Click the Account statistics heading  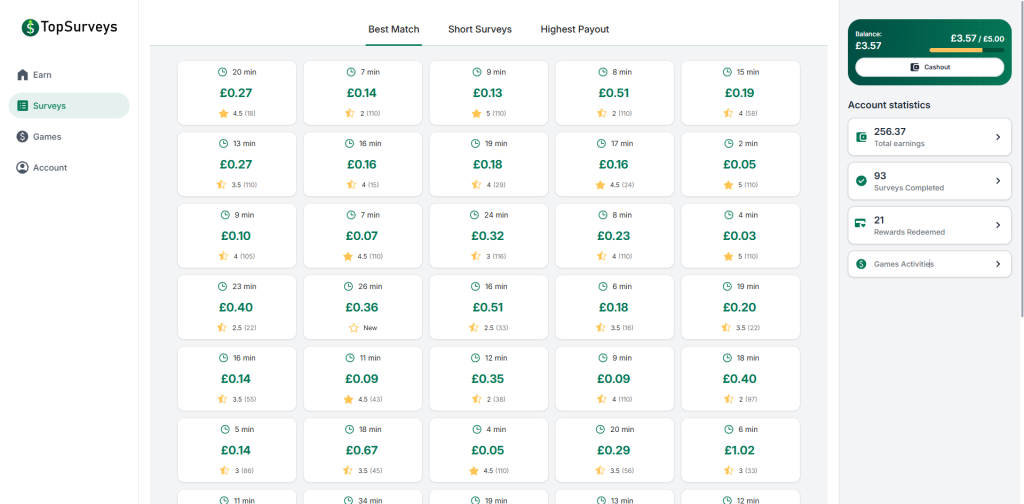891,104
